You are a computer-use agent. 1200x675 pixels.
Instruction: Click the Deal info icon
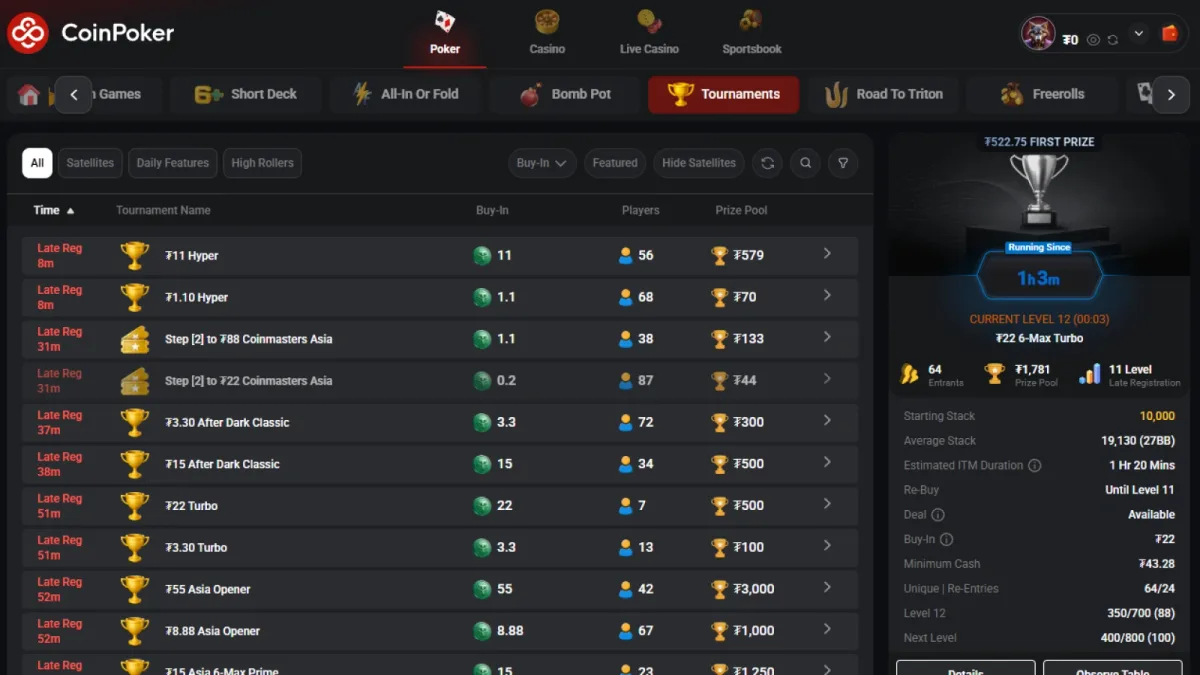click(938, 515)
